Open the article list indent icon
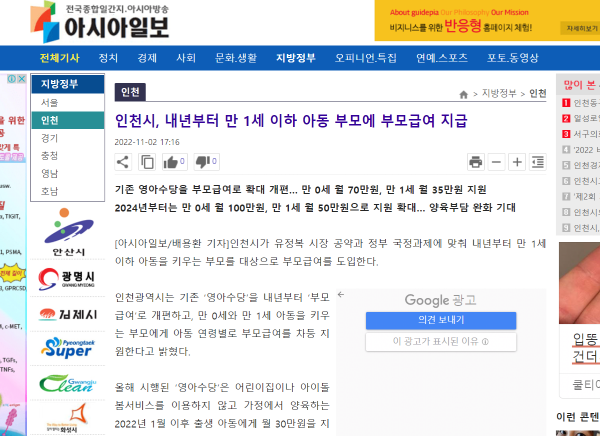Screen dimensions: 600x436 (538, 162)
